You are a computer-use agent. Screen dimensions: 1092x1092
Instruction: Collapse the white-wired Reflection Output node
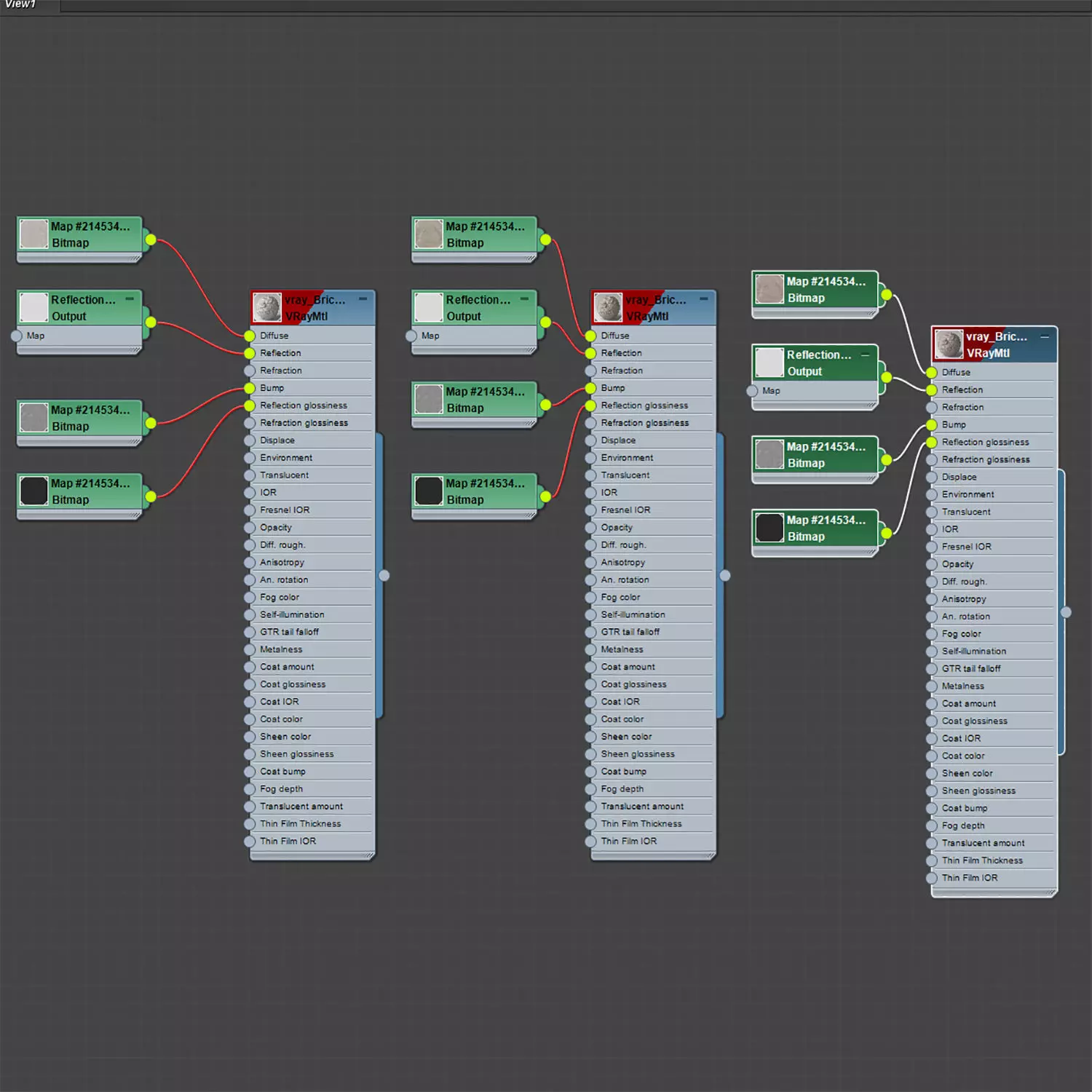coord(866,355)
